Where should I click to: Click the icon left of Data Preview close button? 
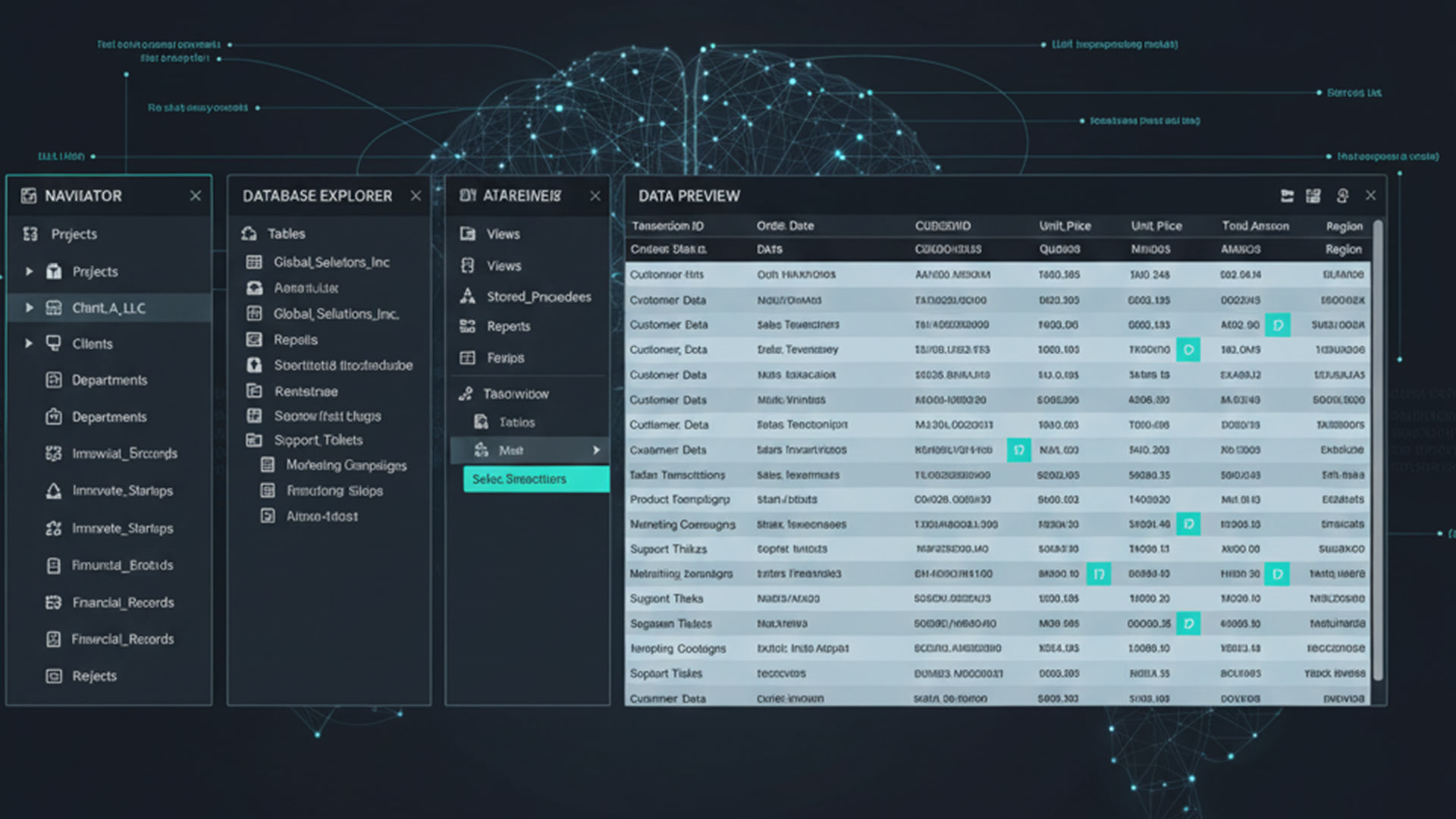(x=1342, y=196)
